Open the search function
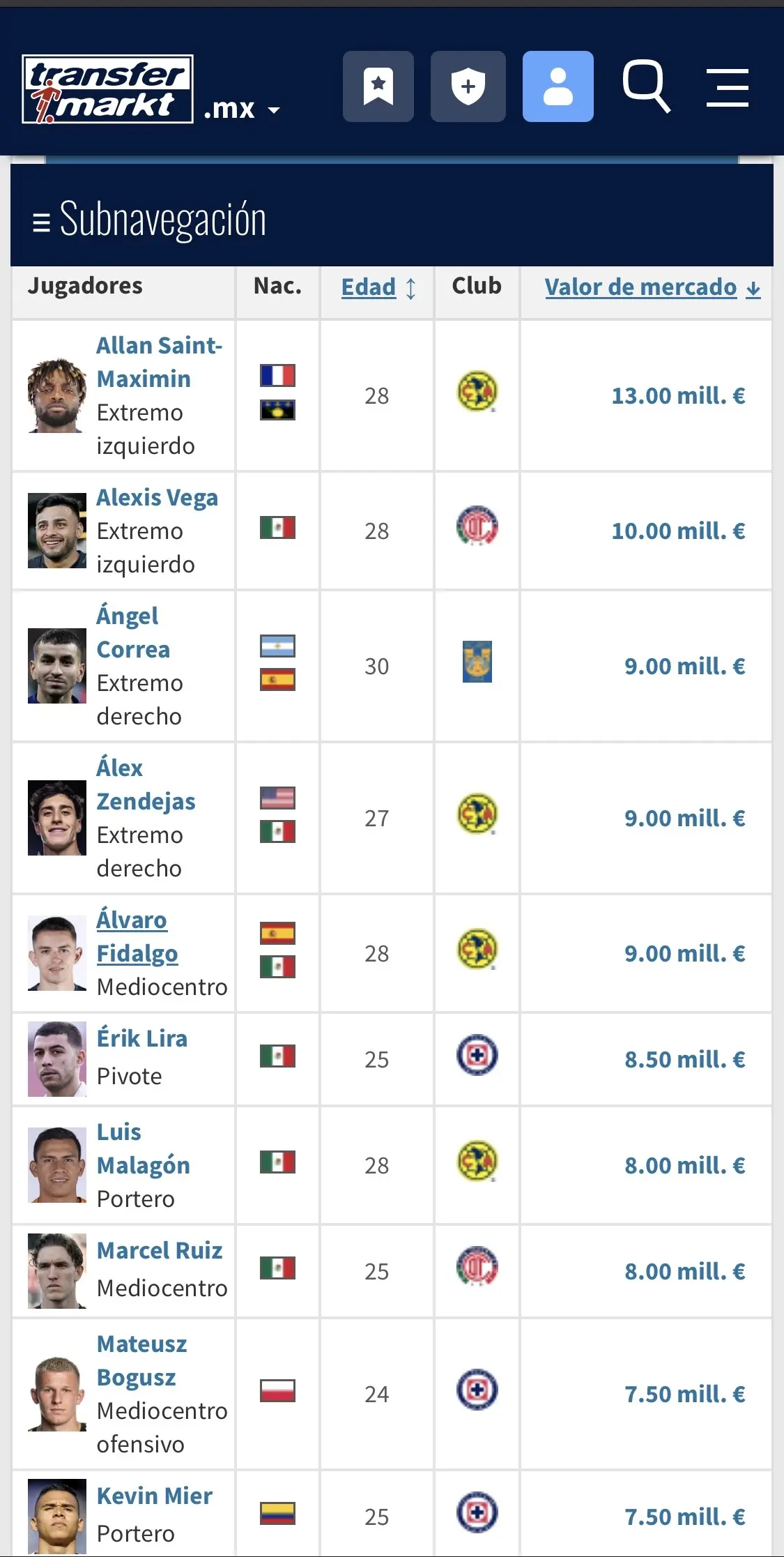Screen dimensions: 784x1557 [x=646, y=86]
